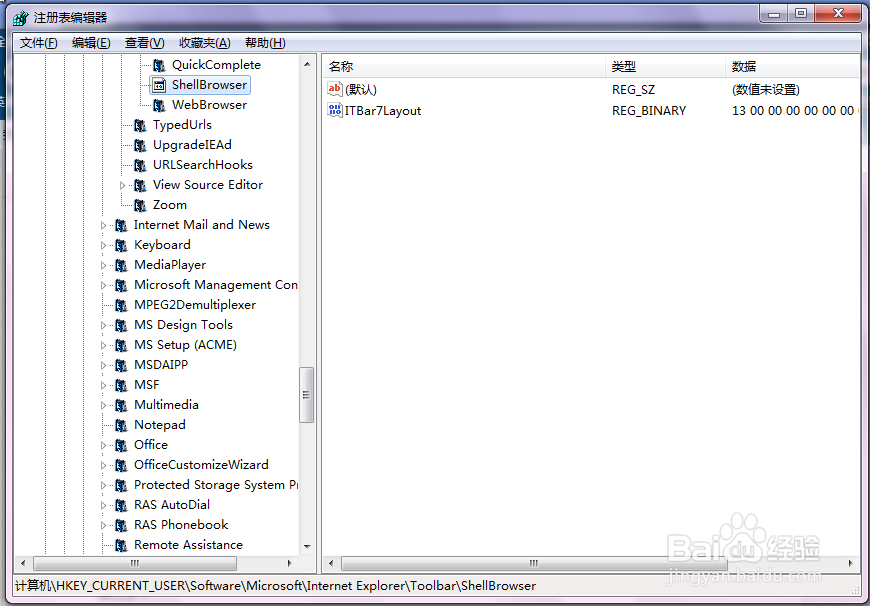Open the 收藏夹(A) menu

204,43
